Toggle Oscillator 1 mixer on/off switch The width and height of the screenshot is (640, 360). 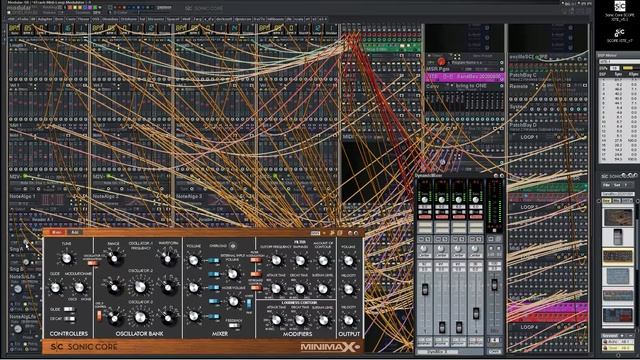point(213,260)
